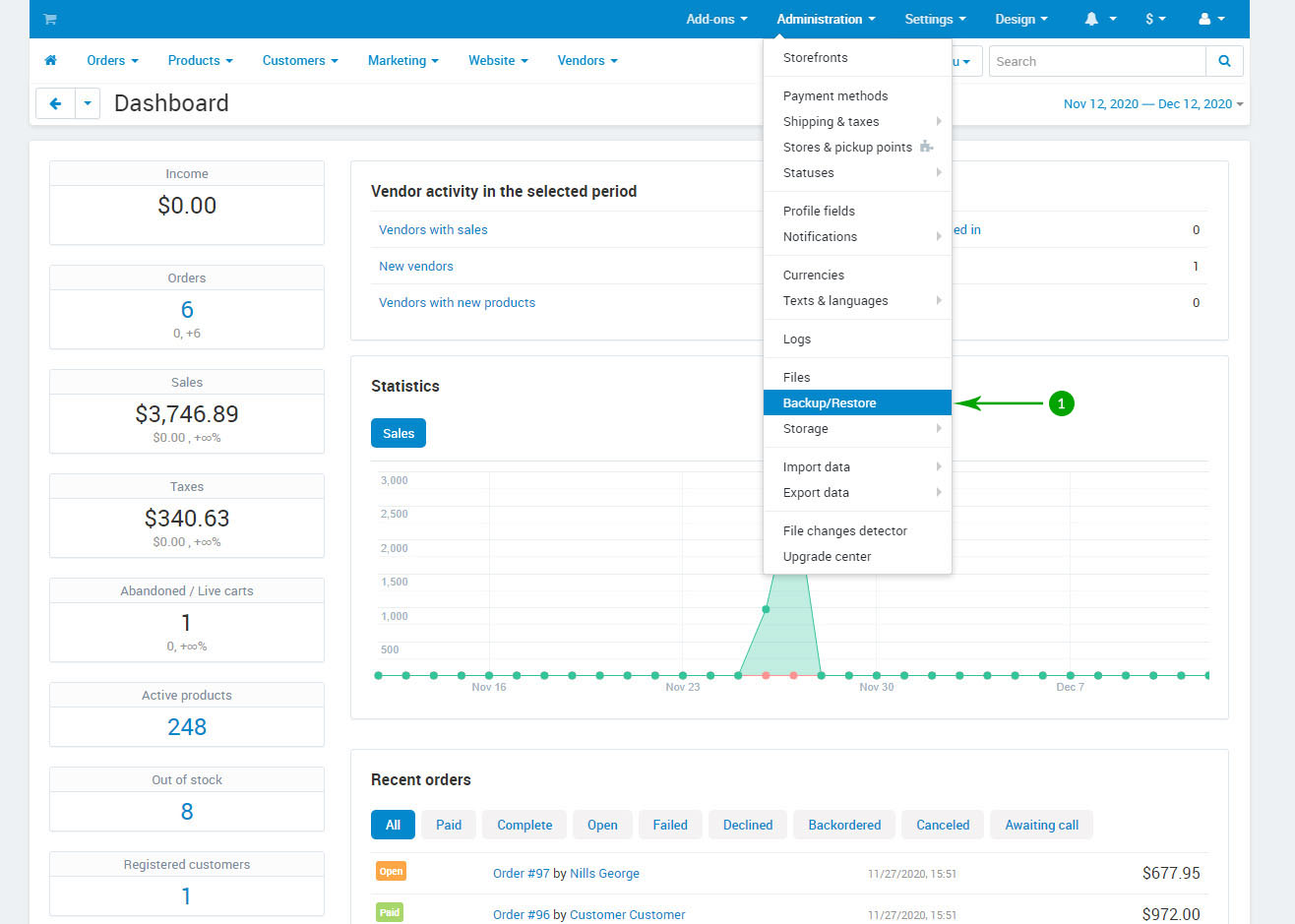This screenshot has height=924, width=1295.
Task: Open Order #96 link
Action: click(522, 914)
